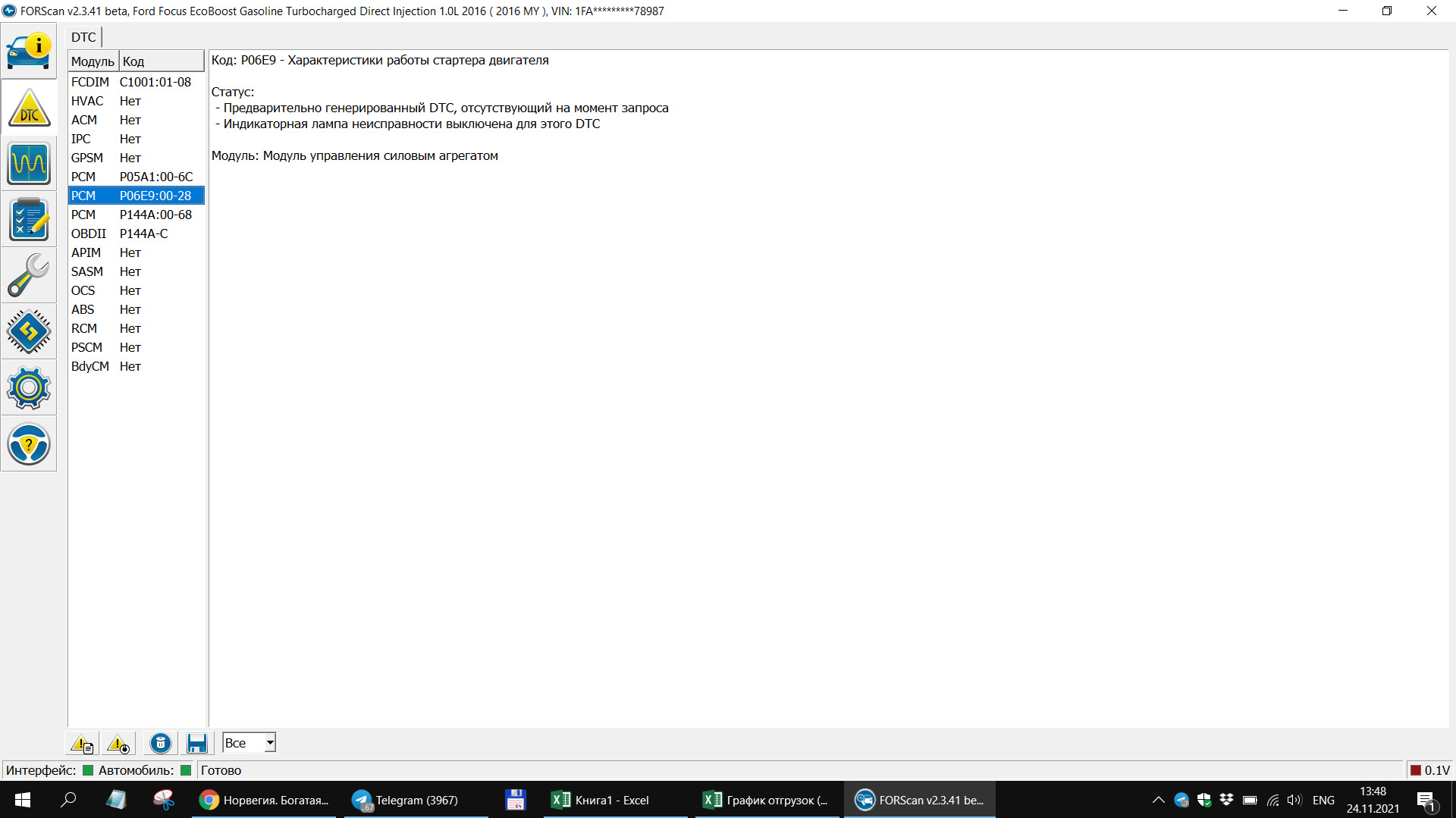Click the Dropbox tray icon

coord(1226,800)
